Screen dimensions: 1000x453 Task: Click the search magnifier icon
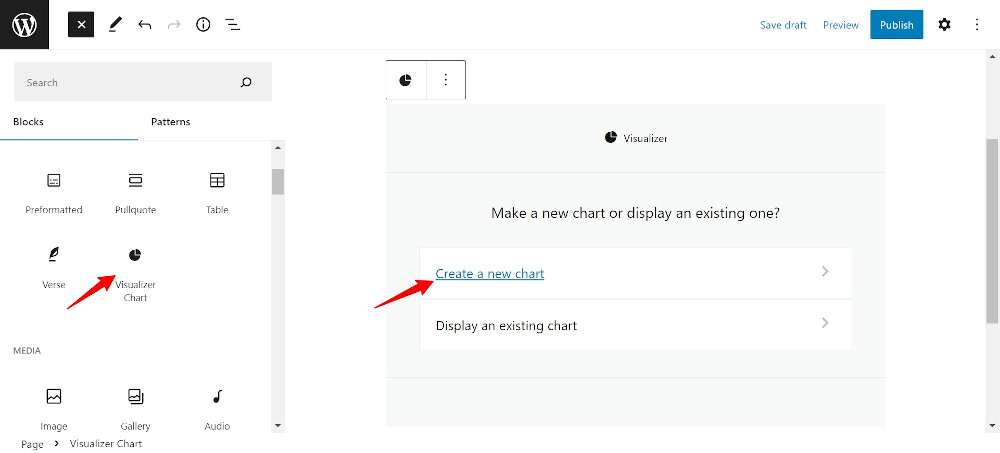point(246,82)
